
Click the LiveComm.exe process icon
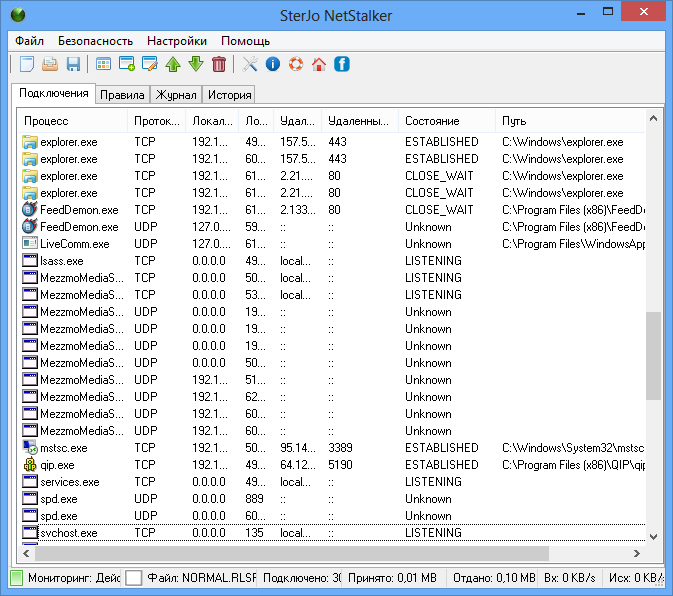(x=30, y=243)
